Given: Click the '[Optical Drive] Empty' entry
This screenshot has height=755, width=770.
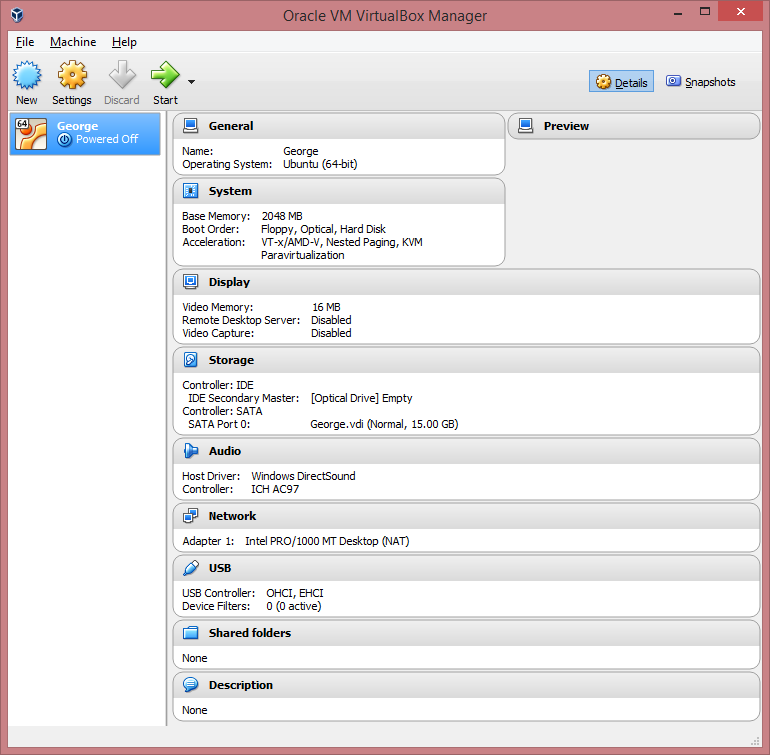Looking at the screenshot, I should [361, 398].
